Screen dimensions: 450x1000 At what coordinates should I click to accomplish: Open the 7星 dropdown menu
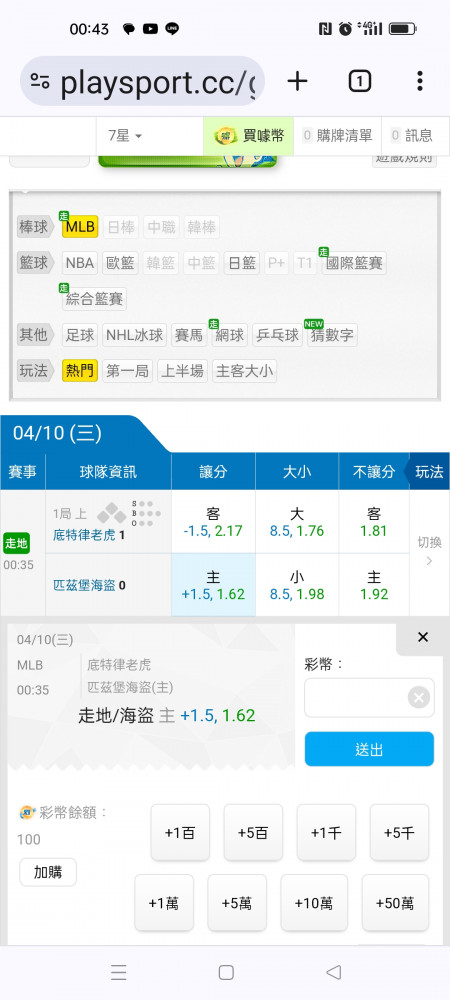[125, 135]
